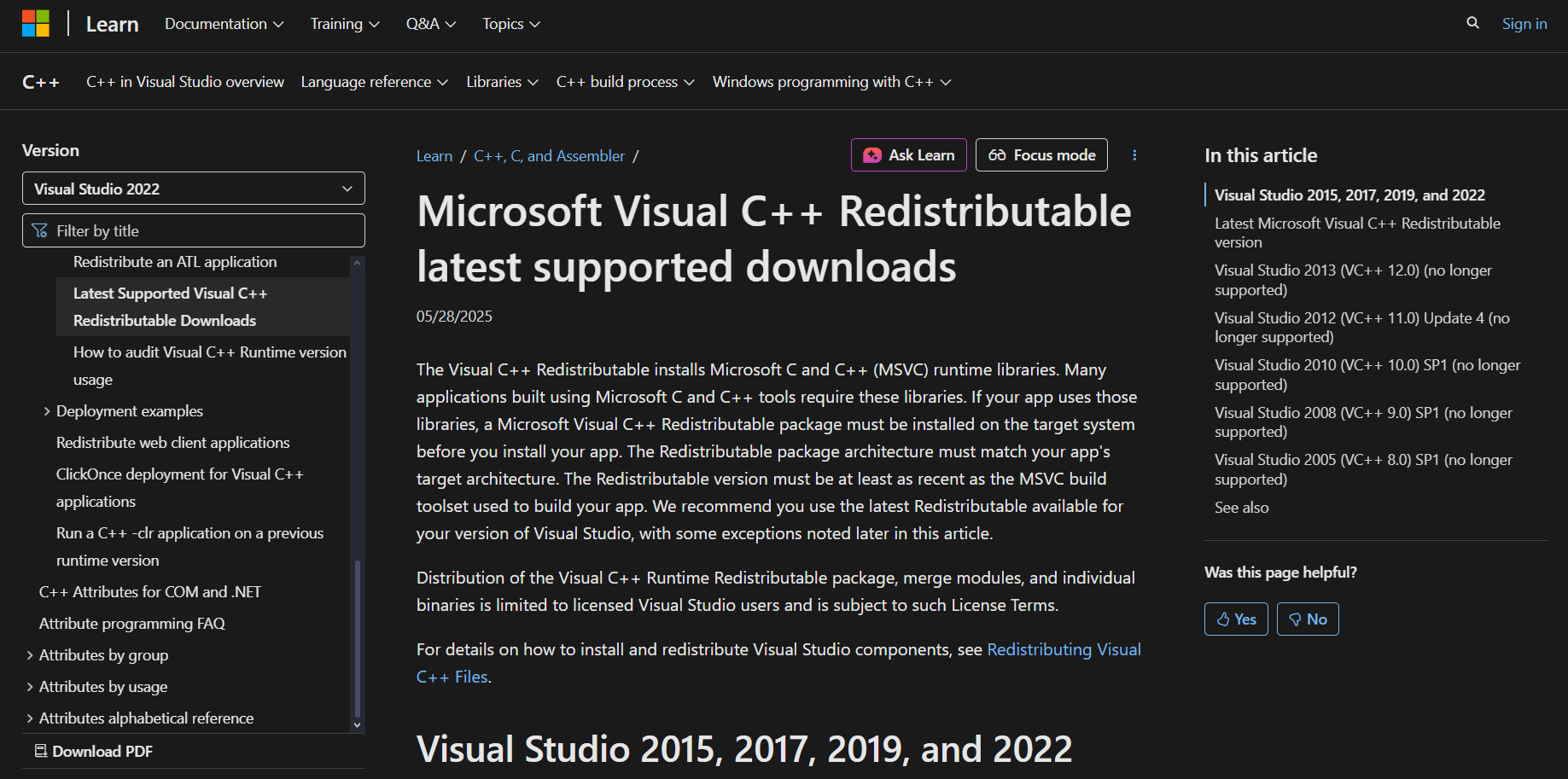The height and width of the screenshot is (779, 1568).
Task: Open ClickOnce deployment for Visual C++ applications
Action: point(180,488)
